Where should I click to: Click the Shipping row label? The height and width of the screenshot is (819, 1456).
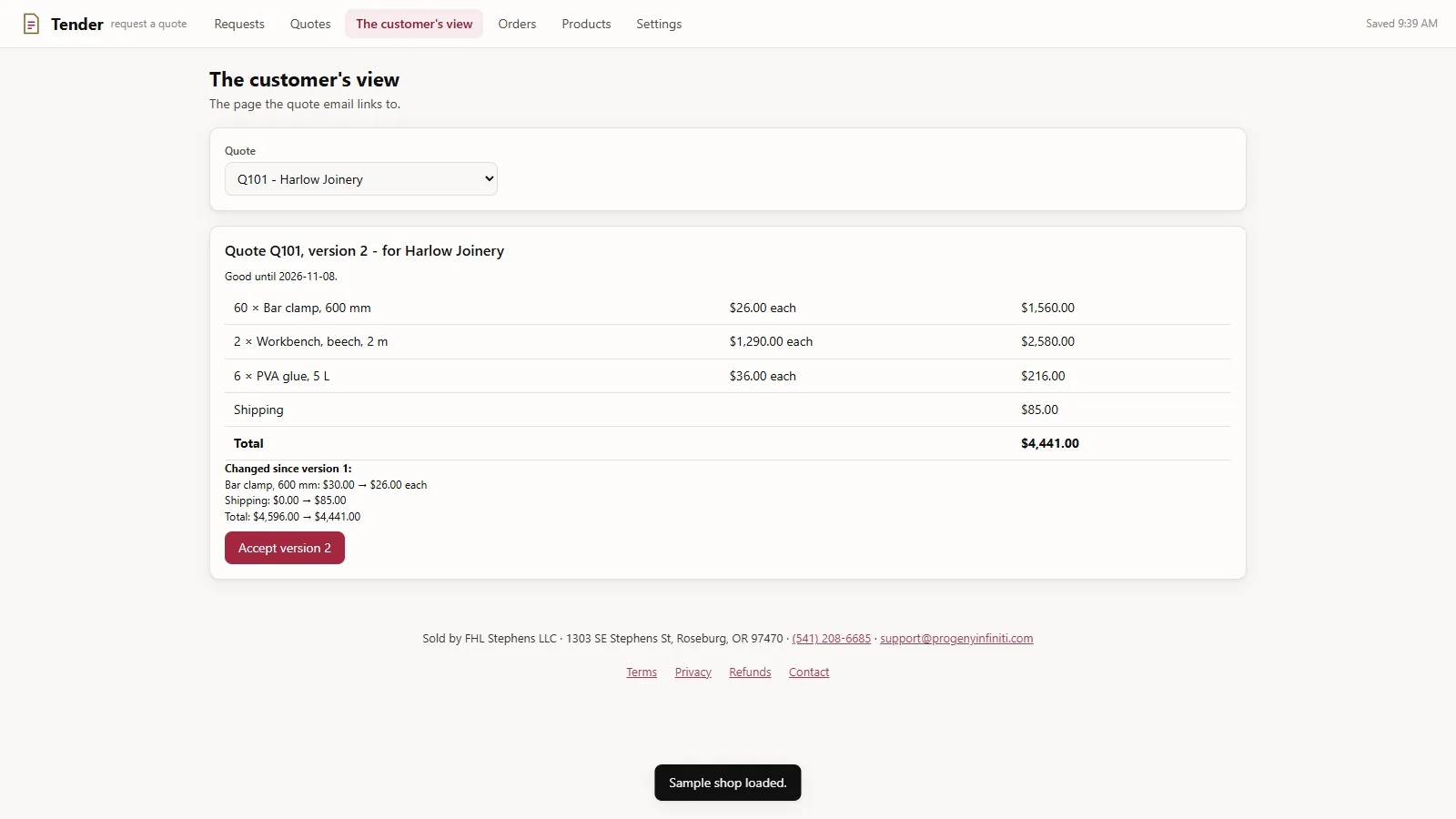tap(258, 409)
